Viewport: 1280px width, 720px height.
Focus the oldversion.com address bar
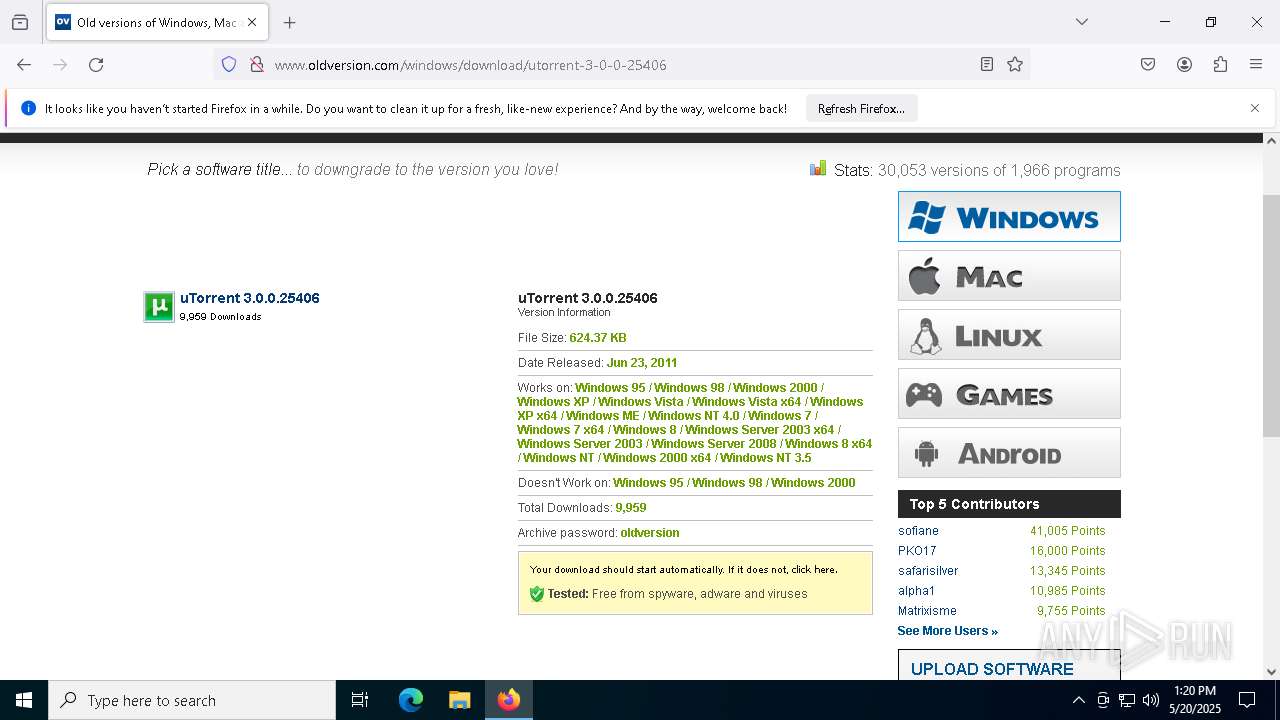click(620, 65)
